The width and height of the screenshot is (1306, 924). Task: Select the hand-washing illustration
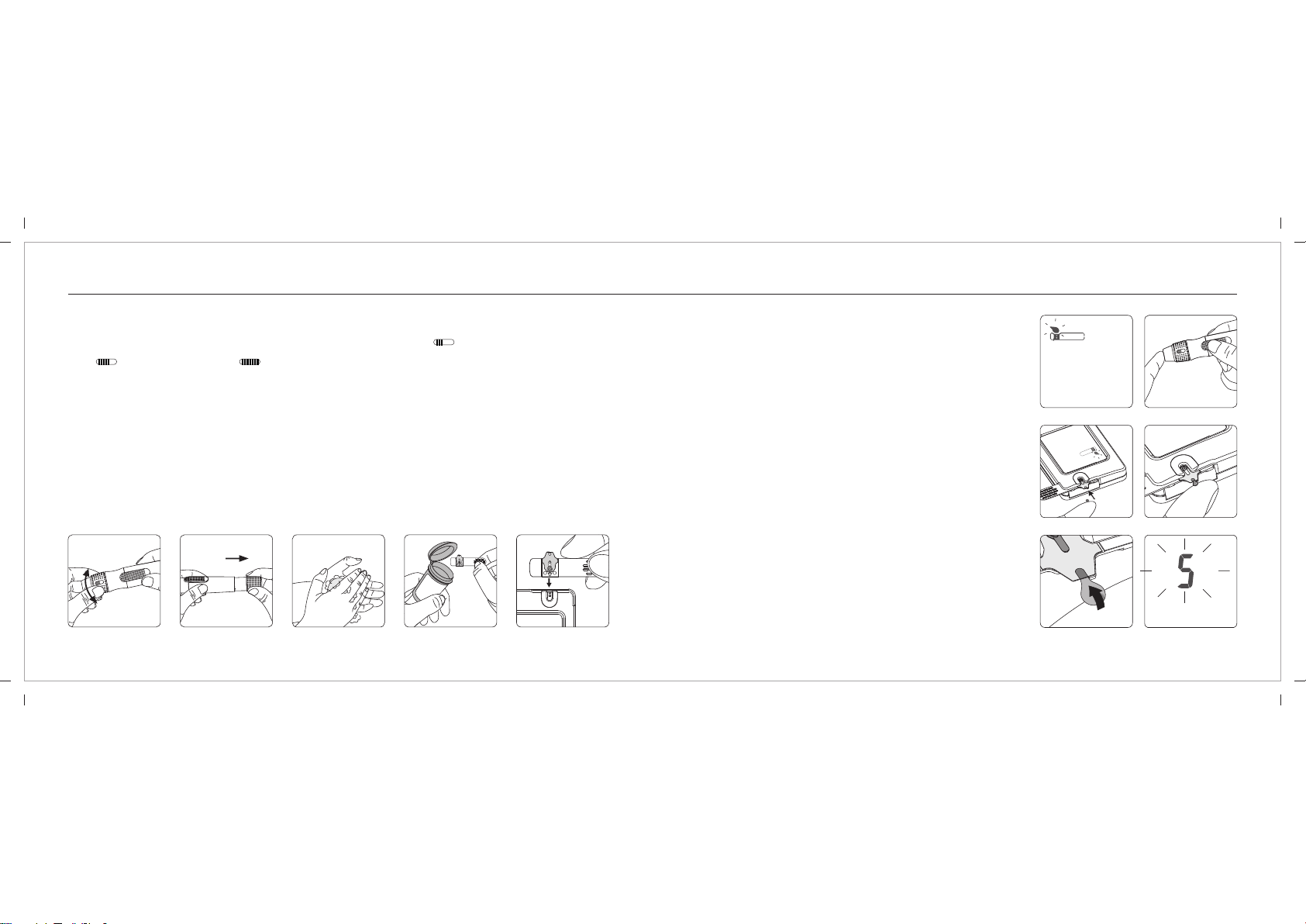338,581
